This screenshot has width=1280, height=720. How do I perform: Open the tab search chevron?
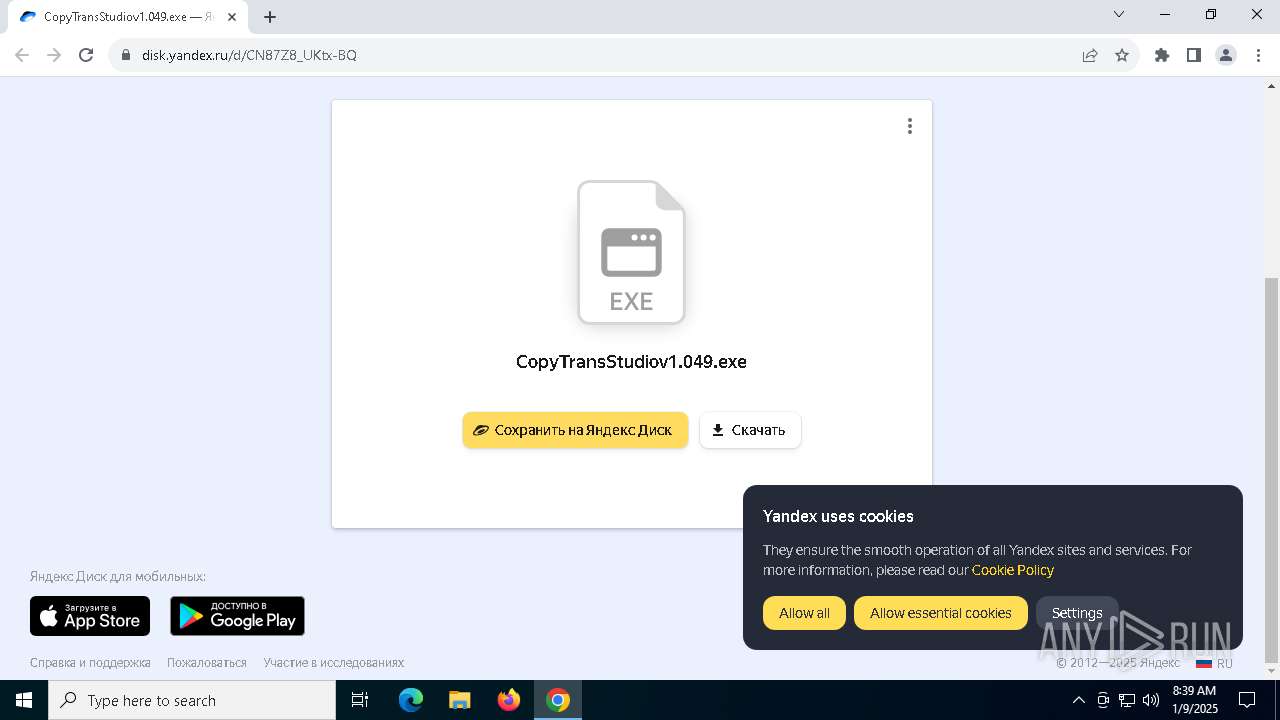pos(1119,14)
